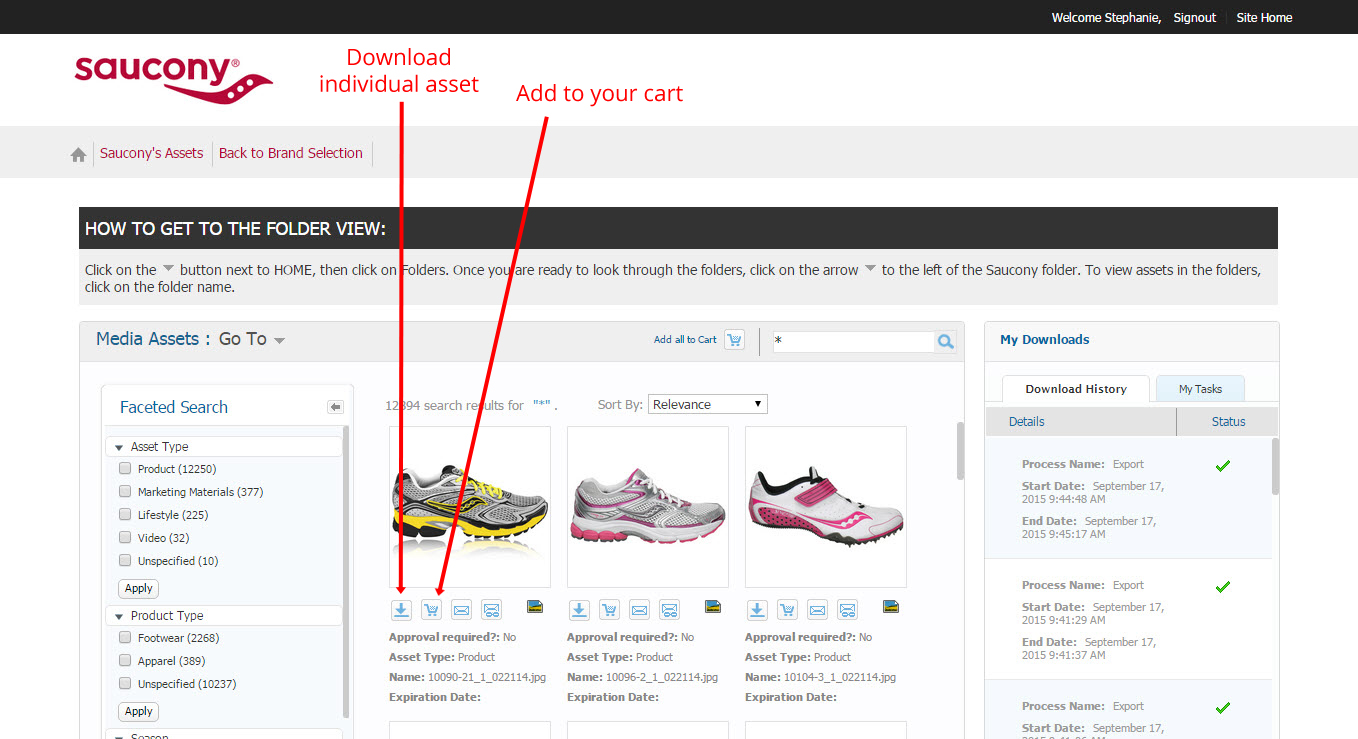Open the yellow and black shoe thumbnail
This screenshot has height=739, width=1358.
[469, 507]
